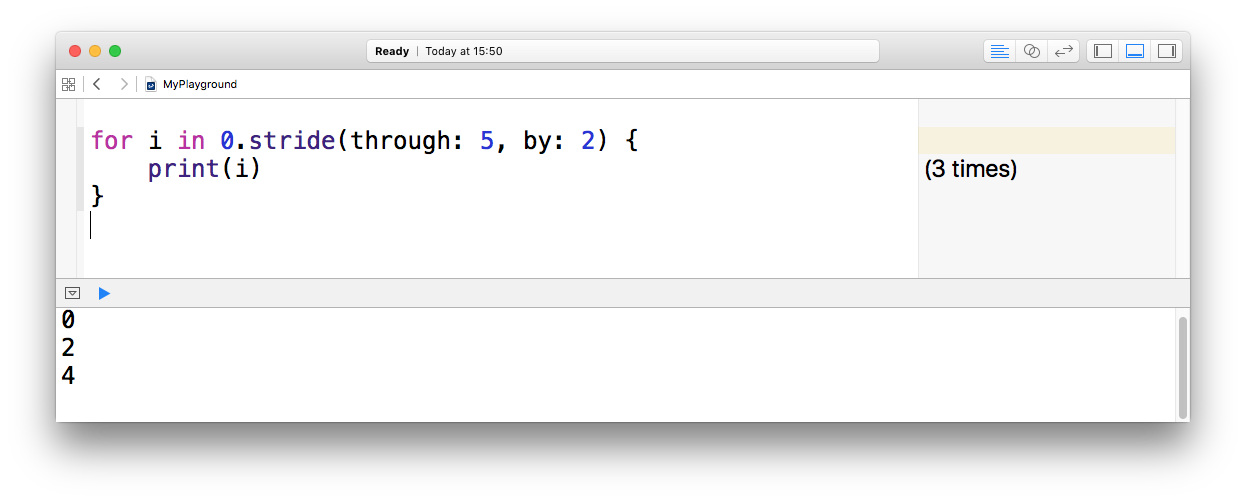This screenshot has width=1246, height=502.
Task: Click the console output scrollbar
Action: [1183, 367]
